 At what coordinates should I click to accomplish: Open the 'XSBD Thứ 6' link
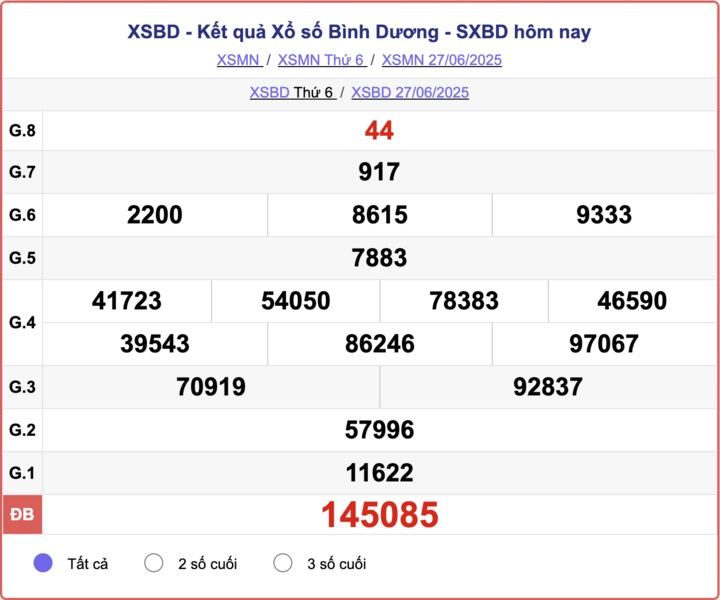291,93
